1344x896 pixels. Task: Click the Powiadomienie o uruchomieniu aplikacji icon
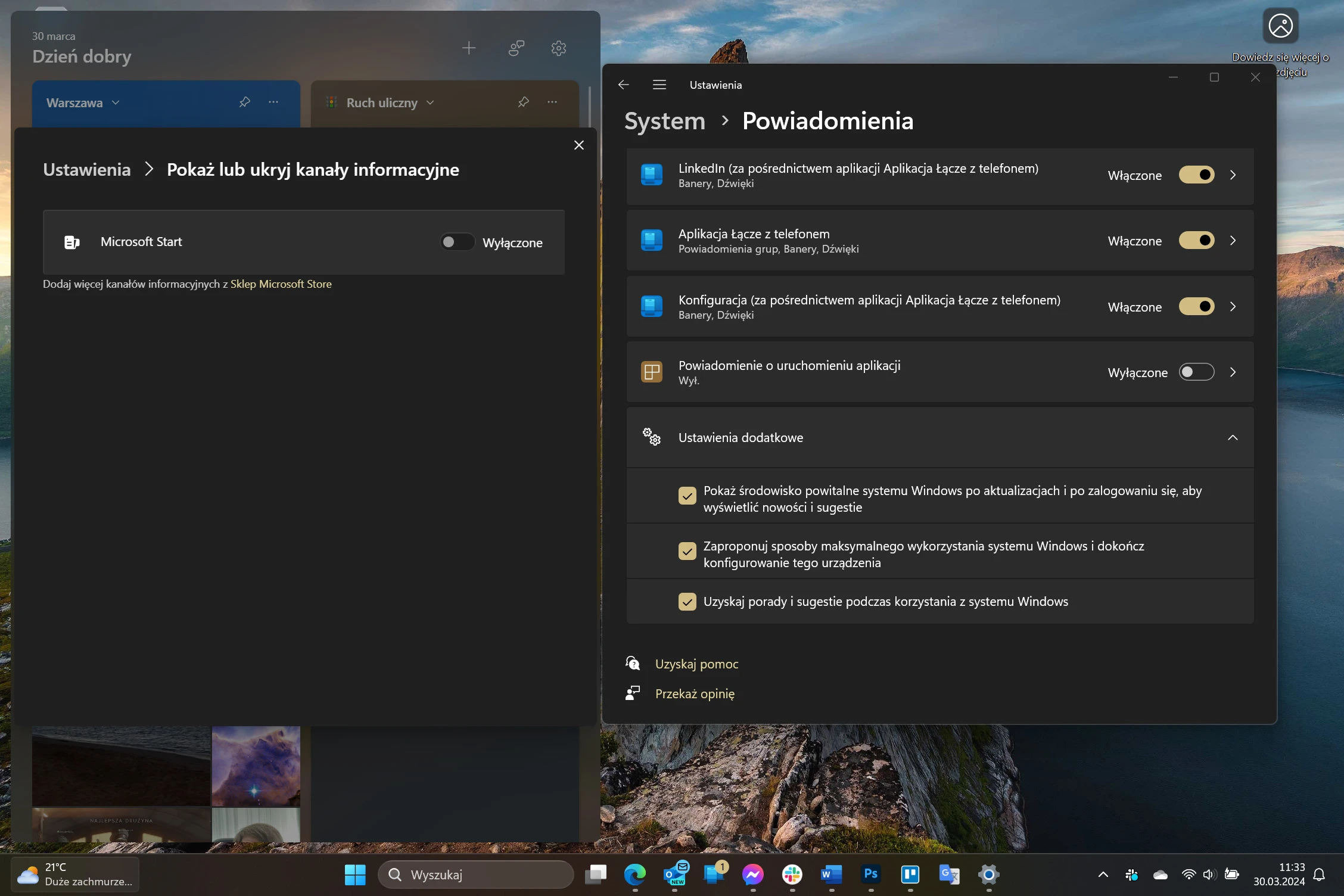click(651, 372)
